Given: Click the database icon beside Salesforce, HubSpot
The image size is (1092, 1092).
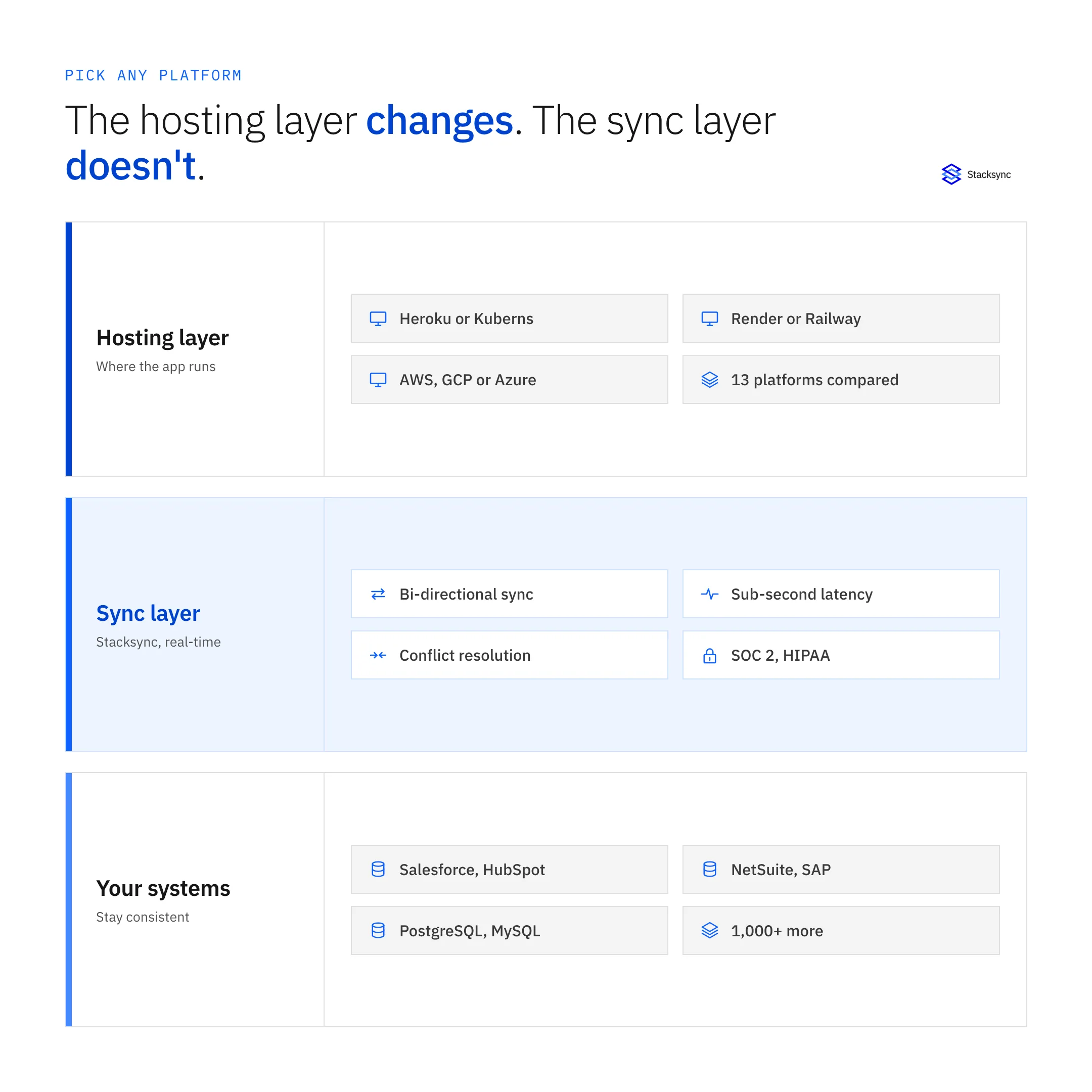Looking at the screenshot, I should 378,870.
